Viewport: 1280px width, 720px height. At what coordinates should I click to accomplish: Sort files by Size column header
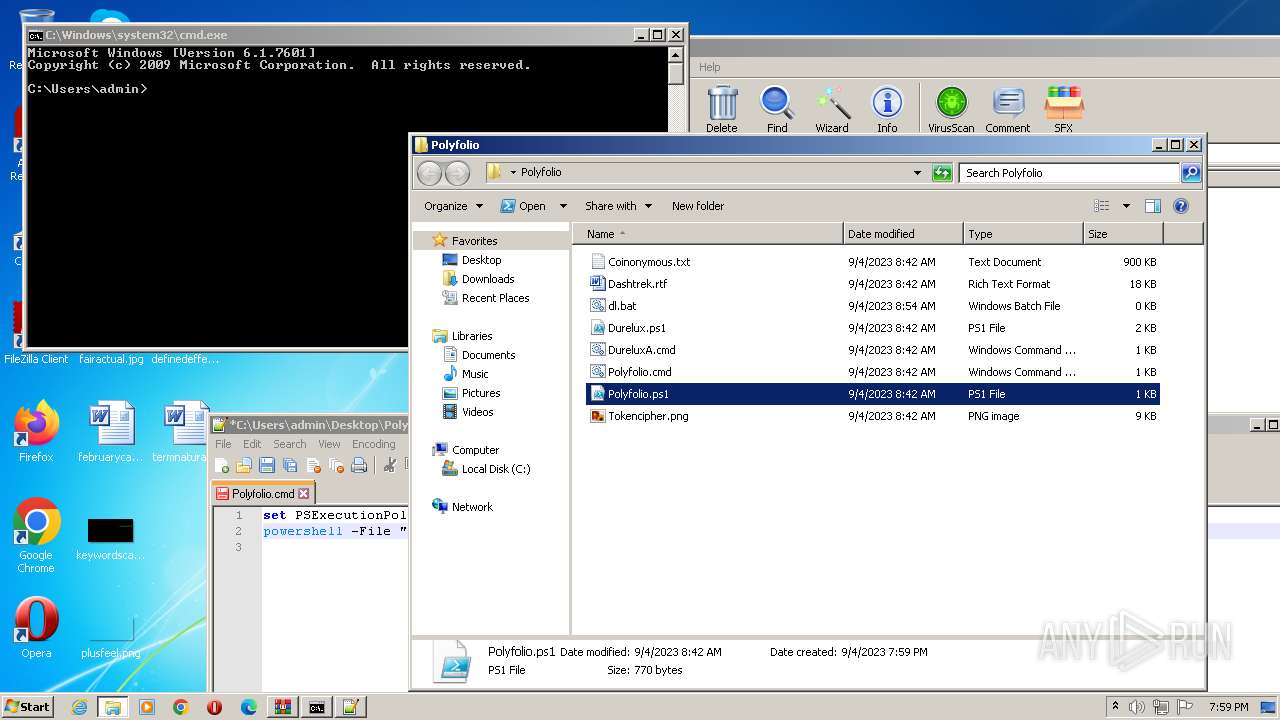(x=1123, y=234)
